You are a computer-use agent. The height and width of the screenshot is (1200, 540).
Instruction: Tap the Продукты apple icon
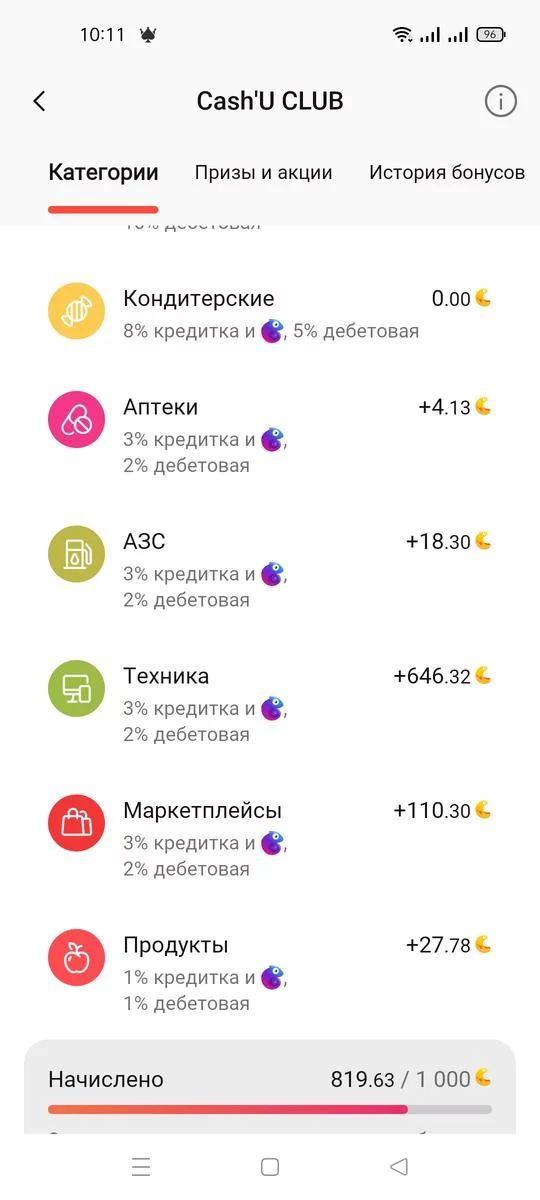[x=77, y=958]
